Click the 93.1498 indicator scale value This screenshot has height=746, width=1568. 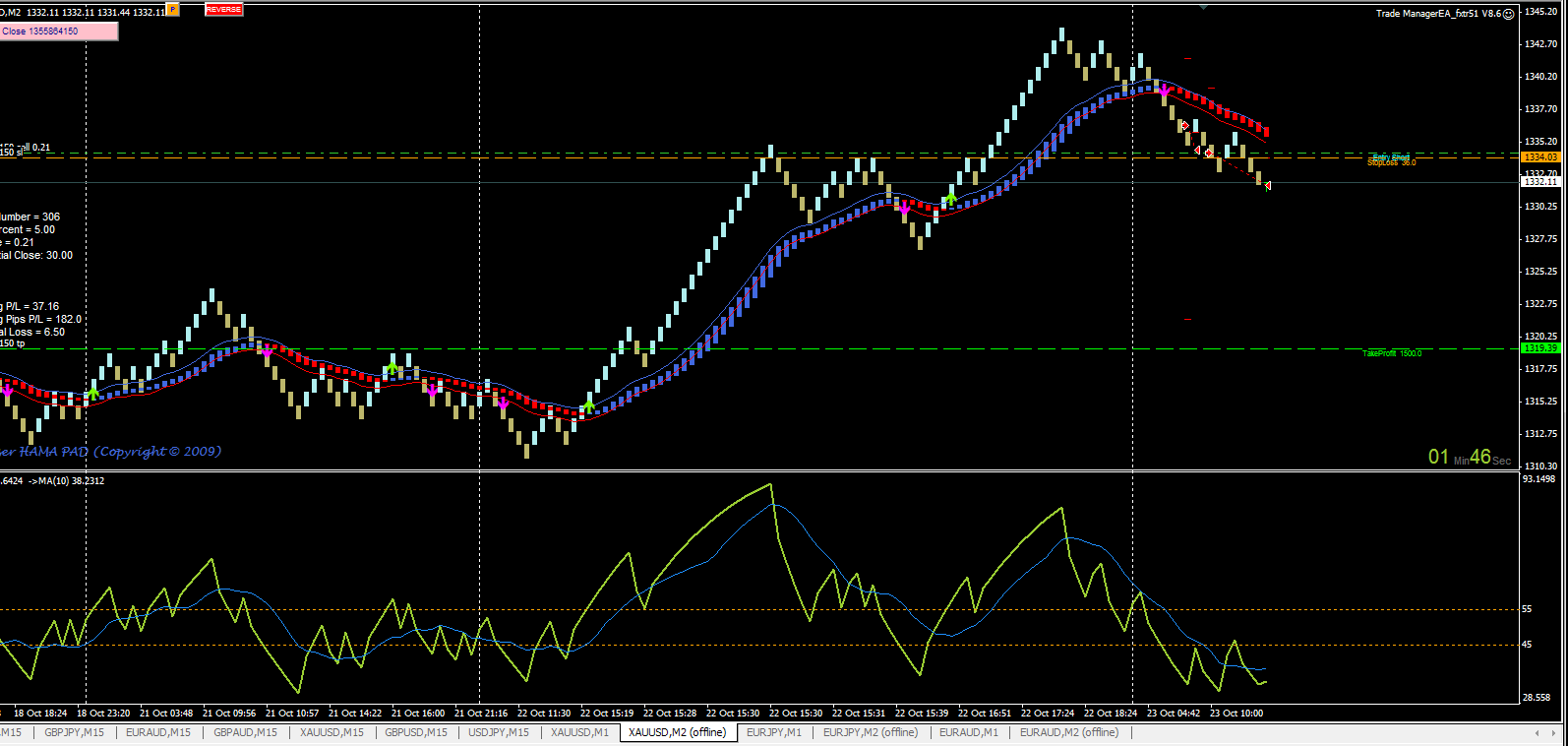[x=1540, y=479]
